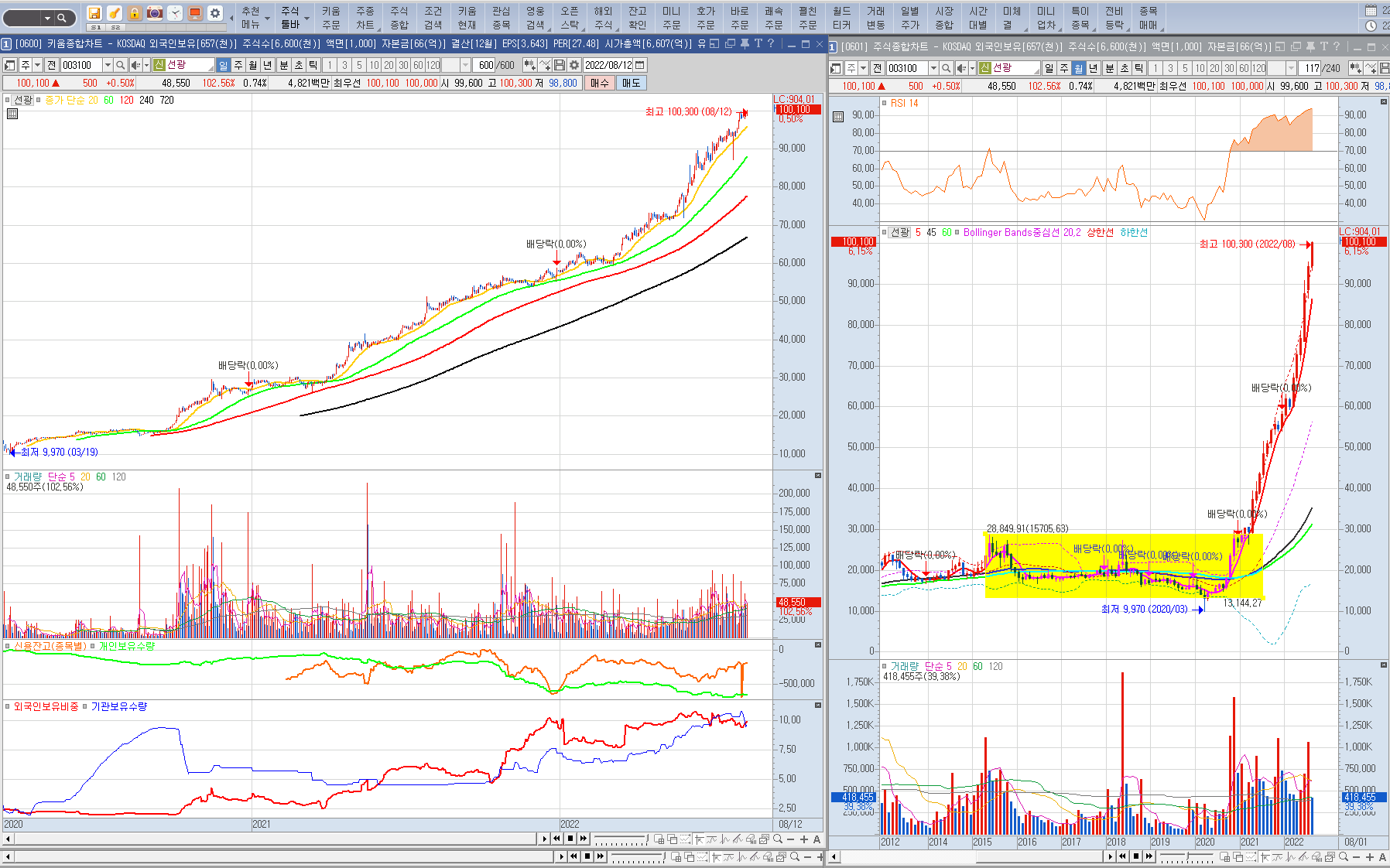Screen dimensions: 1390x868
Task: Click the T font icon in right window title
Action: pyautogui.click(x=1324, y=46)
